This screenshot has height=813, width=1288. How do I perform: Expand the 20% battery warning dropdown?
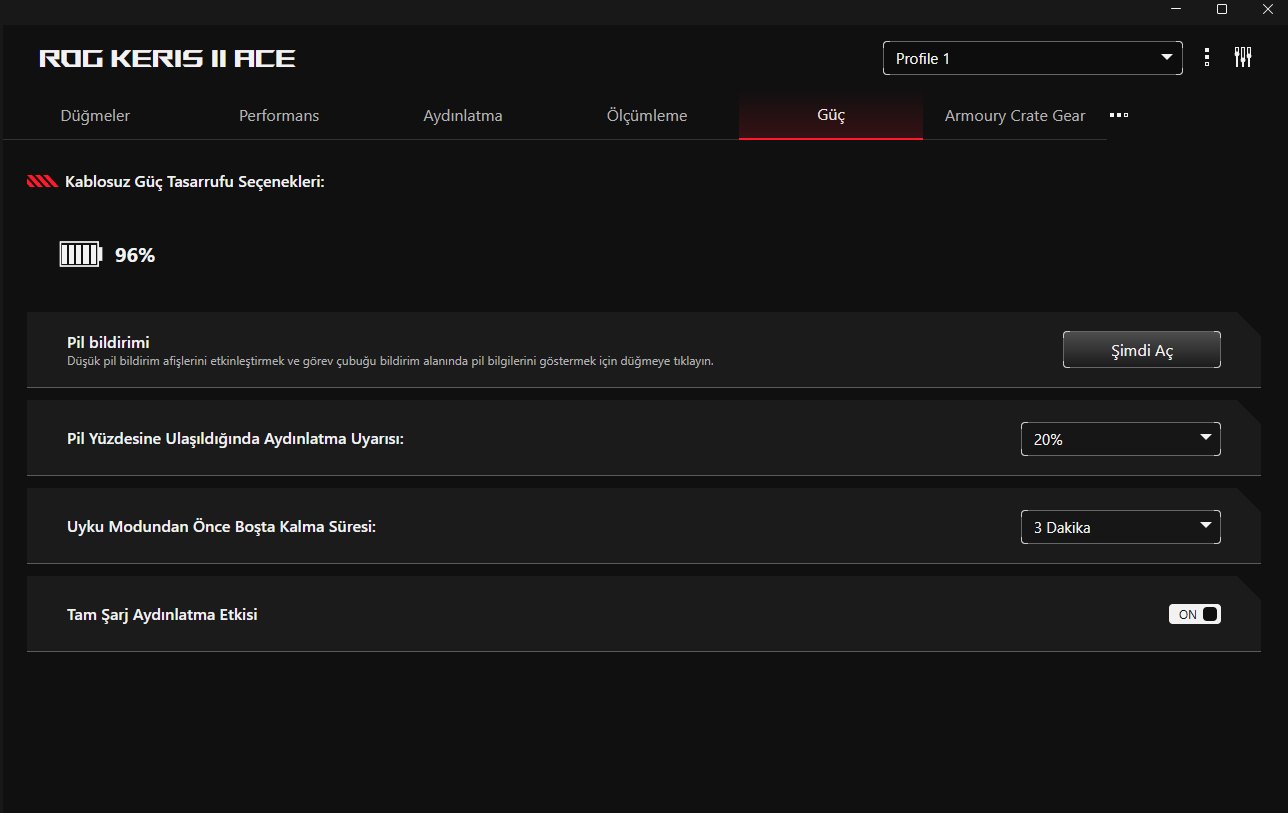1121,439
